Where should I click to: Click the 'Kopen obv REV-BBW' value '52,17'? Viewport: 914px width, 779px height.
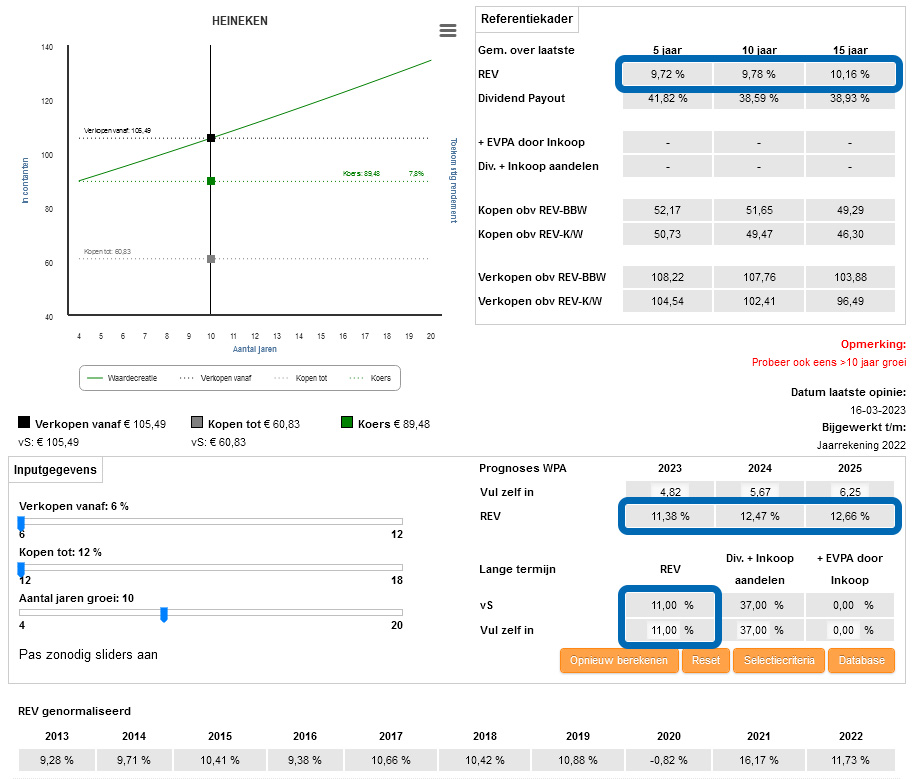point(667,210)
